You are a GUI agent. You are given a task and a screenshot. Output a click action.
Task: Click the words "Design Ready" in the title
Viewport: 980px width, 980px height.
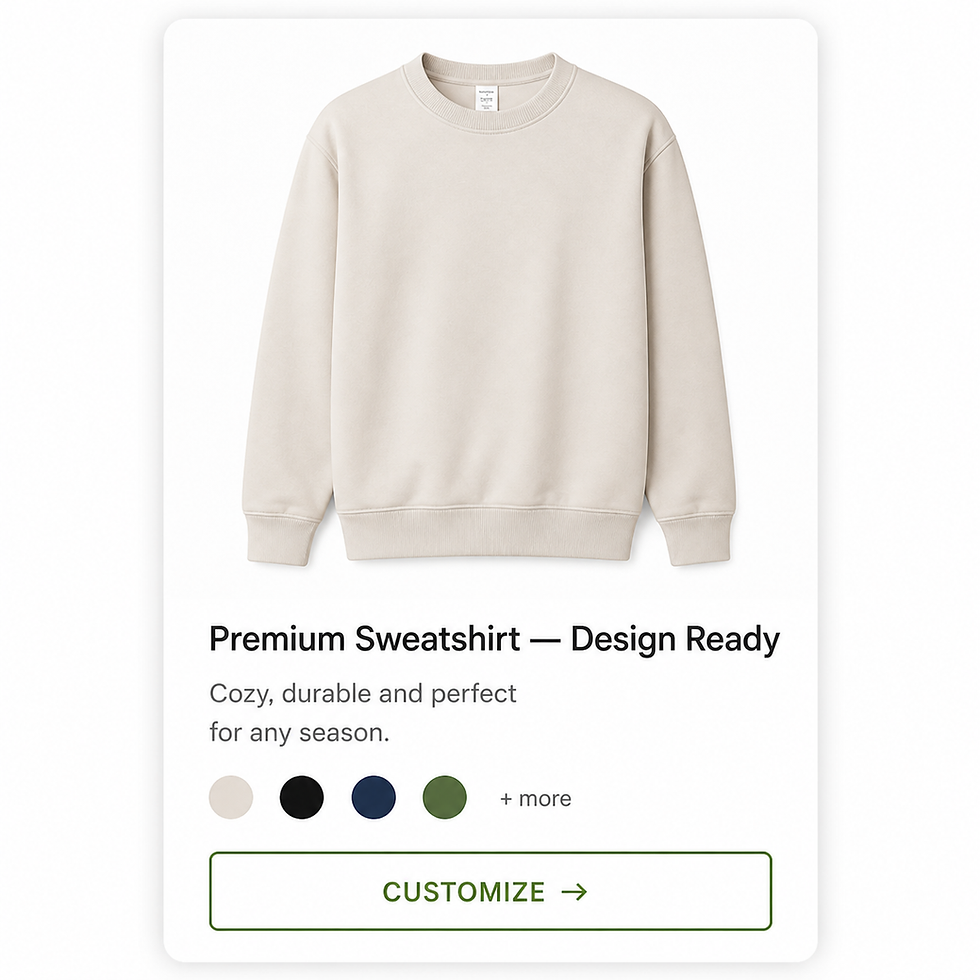pos(676,639)
